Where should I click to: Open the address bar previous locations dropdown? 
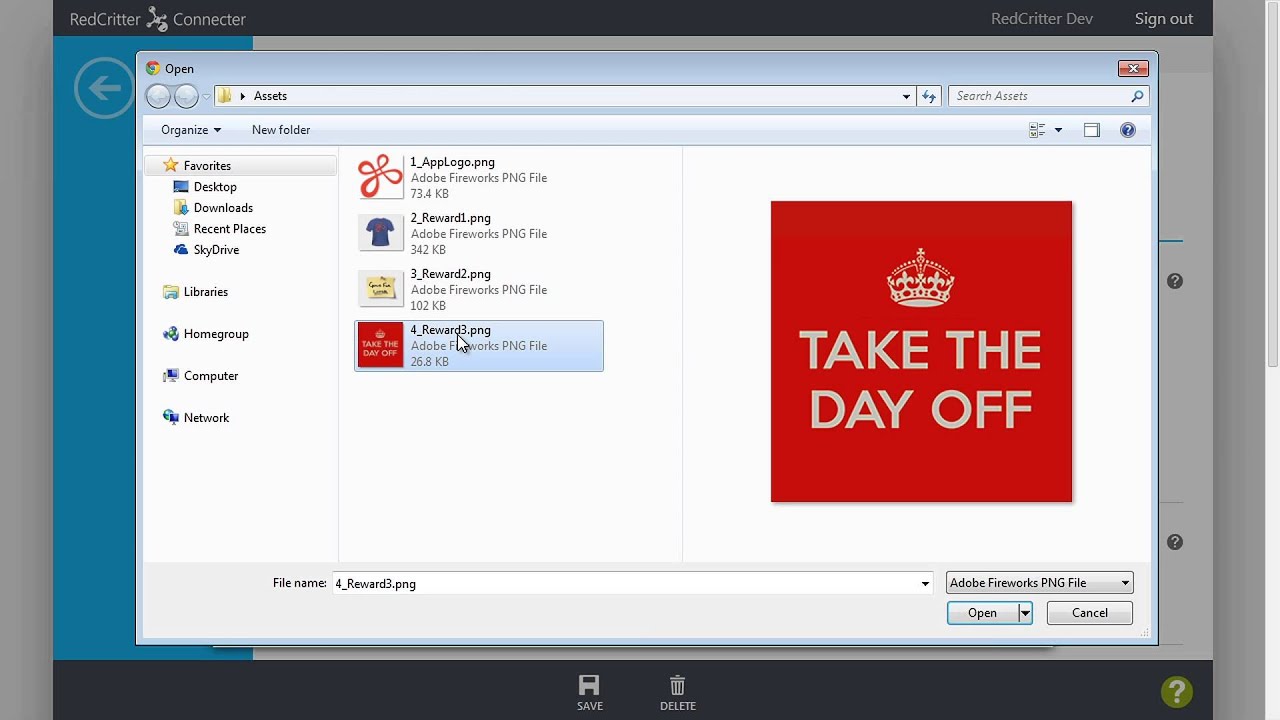(x=906, y=96)
